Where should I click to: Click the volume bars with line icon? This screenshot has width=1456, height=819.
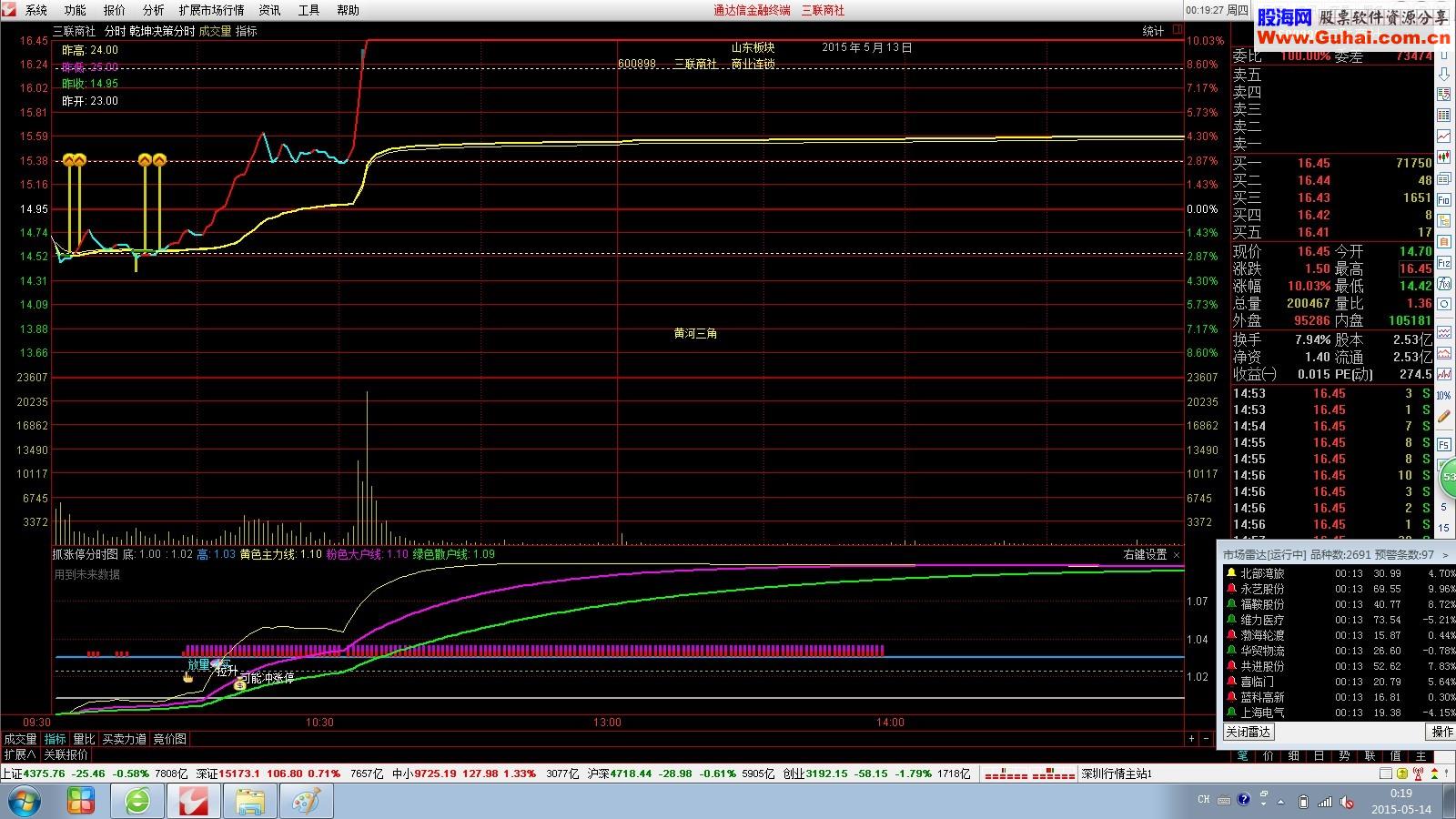[x=1444, y=373]
